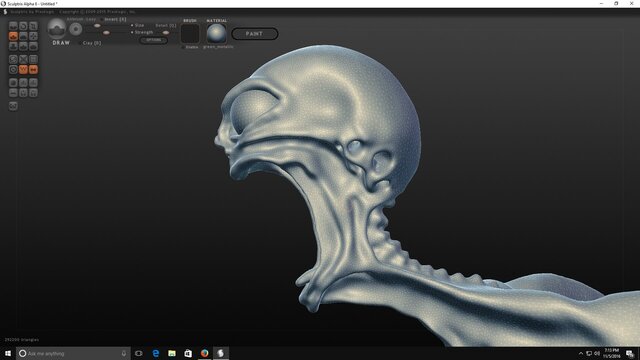The width and height of the screenshot is (640, 360).
Task: Click the round brush falloff icon
Action: [x=76, y=29]
